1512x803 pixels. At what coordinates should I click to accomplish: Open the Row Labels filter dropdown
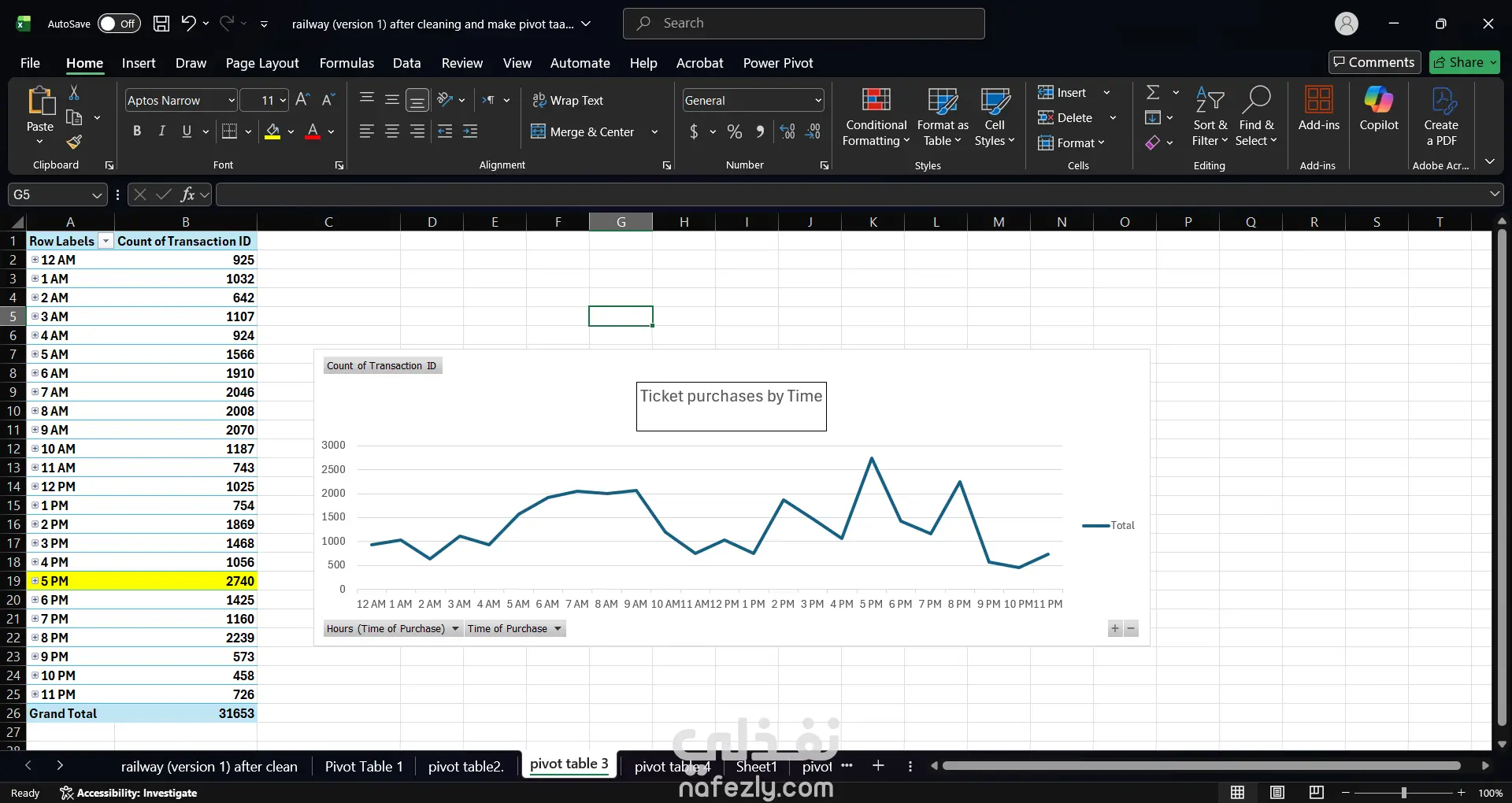[106, 241]
